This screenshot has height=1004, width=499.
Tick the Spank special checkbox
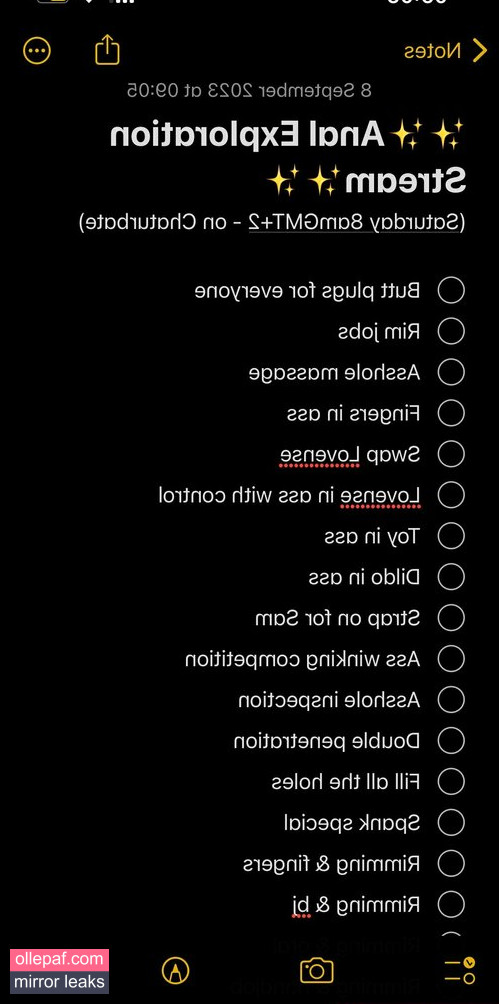(x=451, y=822)
